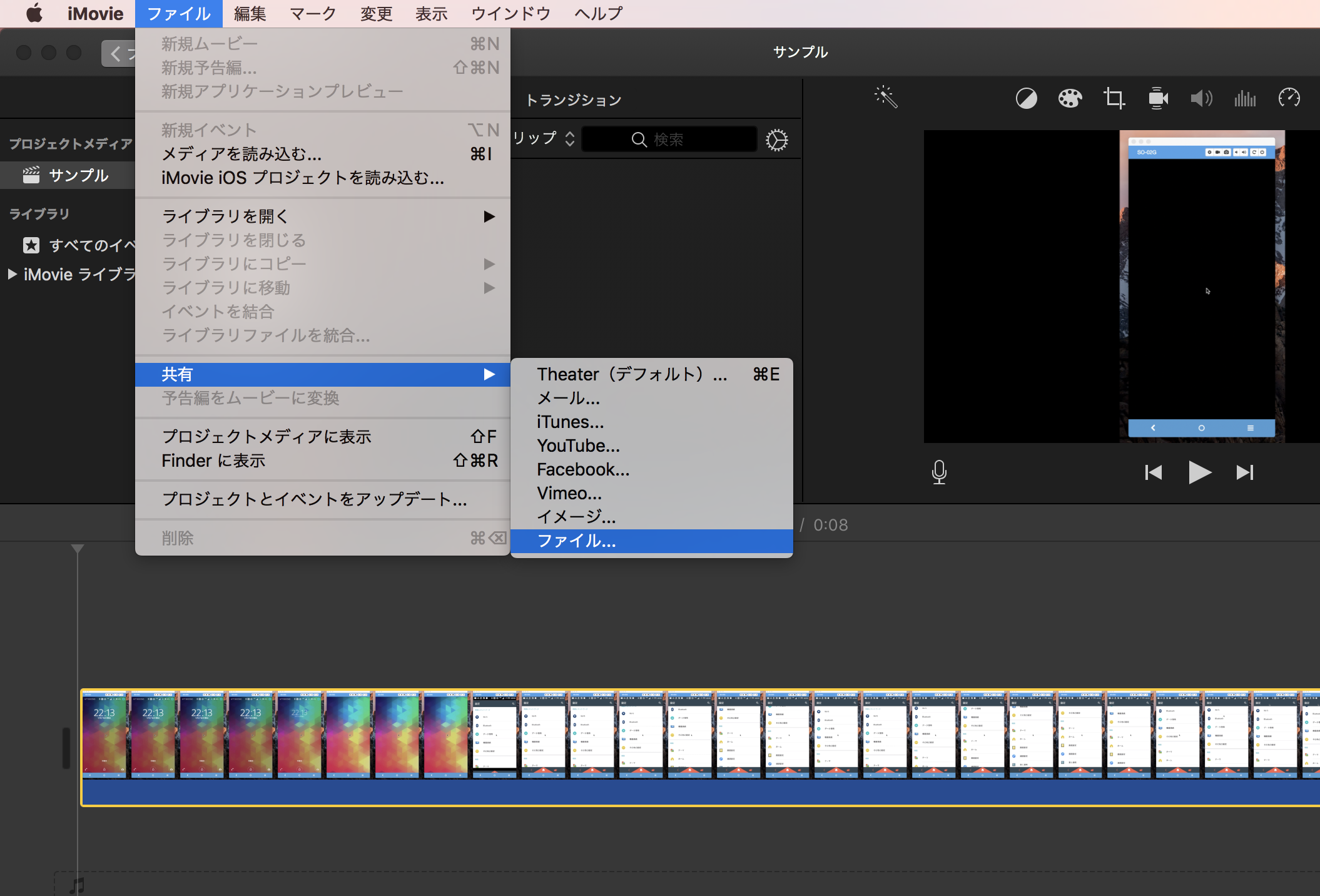Image resolution: width=1320 pixels, height=896 pixels.
Task: Click the timeline clip height scrollbar handle
Action: pyautogui.click(x=66, y=748)
